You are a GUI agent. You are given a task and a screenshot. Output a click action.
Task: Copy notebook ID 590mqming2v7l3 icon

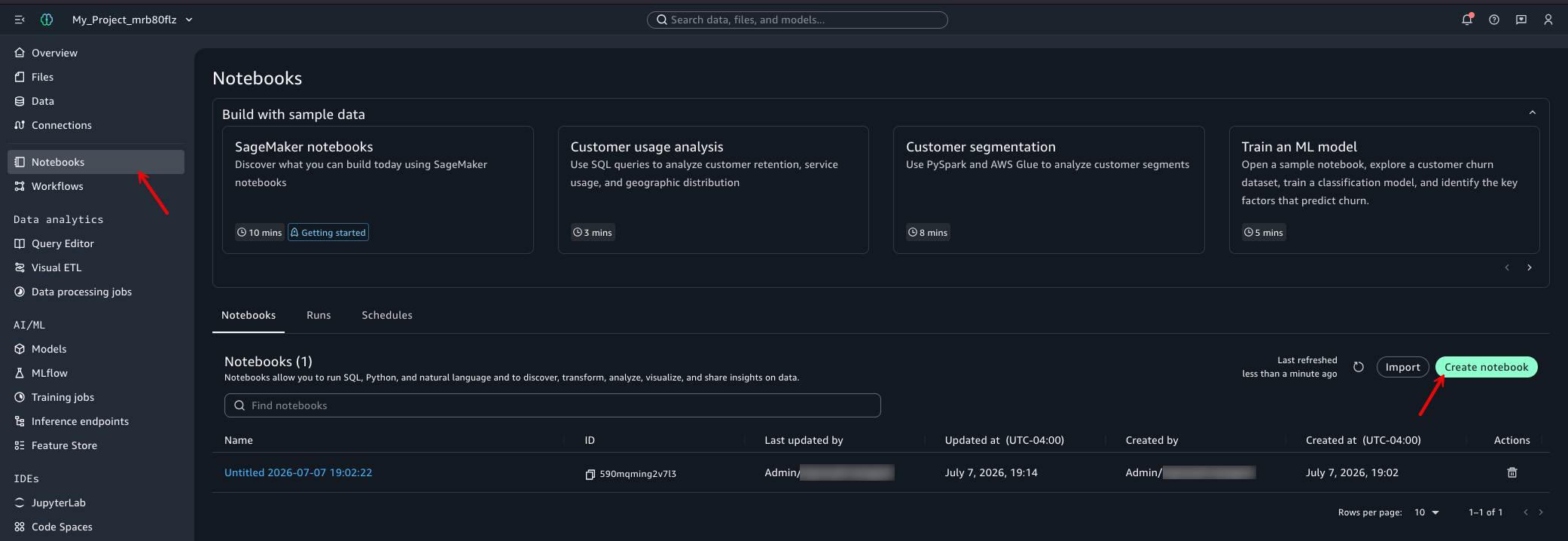point(590,474)
